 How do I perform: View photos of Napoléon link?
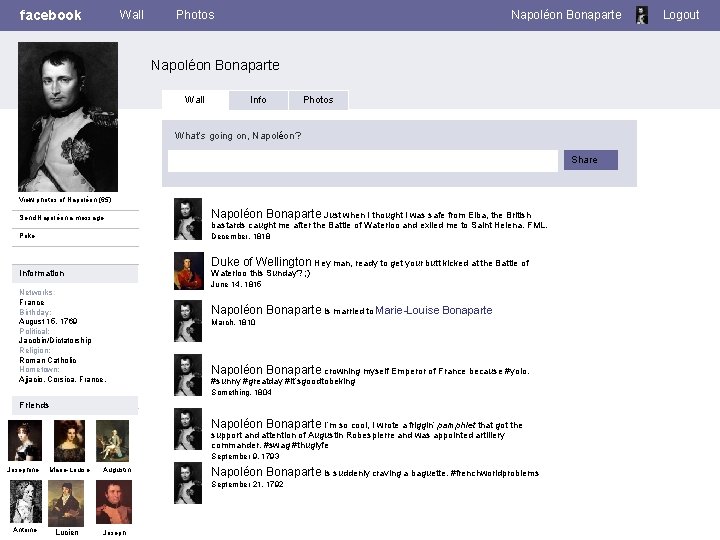[65, 200]
